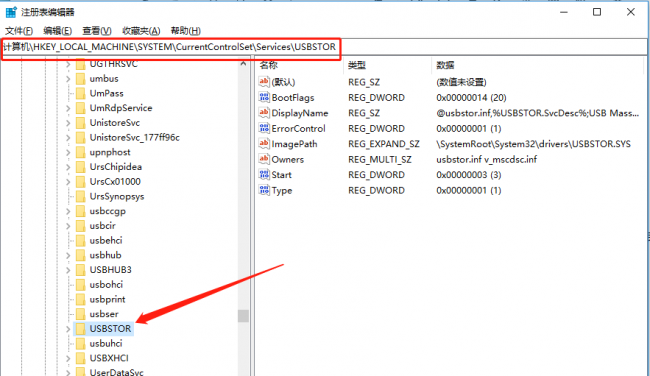This screenshot has height=376, width=650.
Task: Select the BootFlags value name
Action: (x=293, y=98)
